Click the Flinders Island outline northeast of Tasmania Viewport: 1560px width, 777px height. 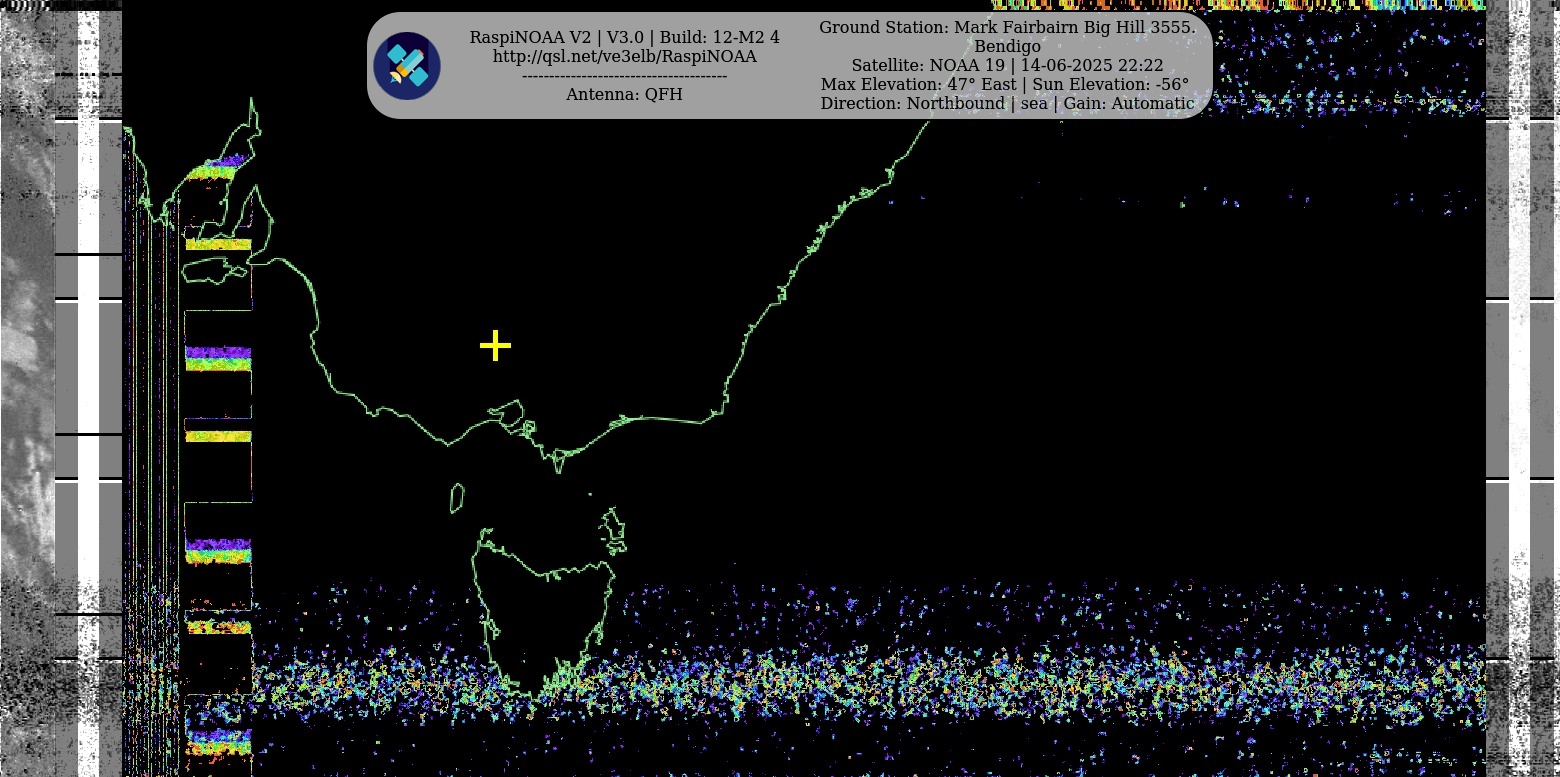click(614, 527)
